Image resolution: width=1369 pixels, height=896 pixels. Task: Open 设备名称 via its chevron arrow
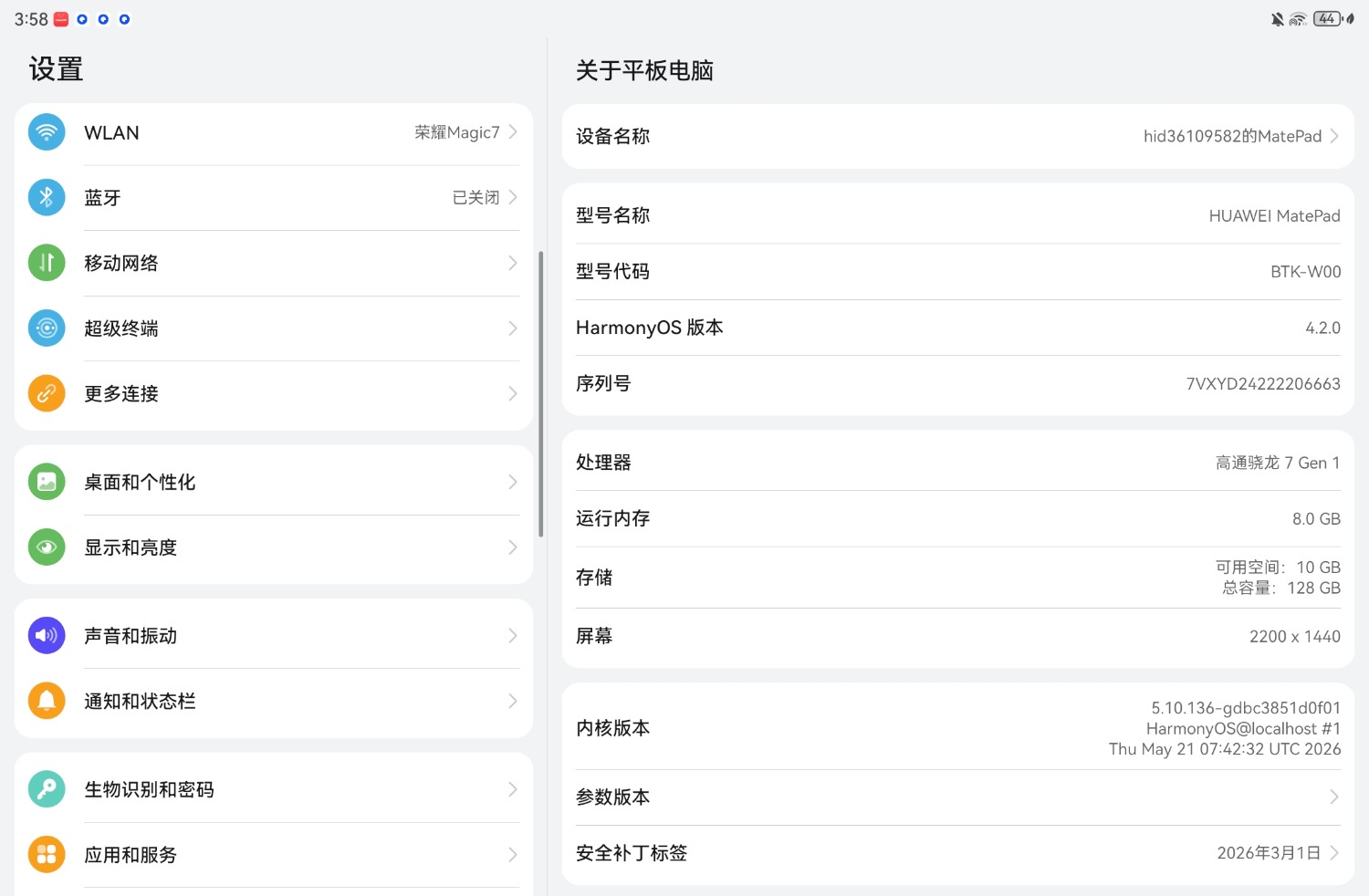[x=1334, y=136]
